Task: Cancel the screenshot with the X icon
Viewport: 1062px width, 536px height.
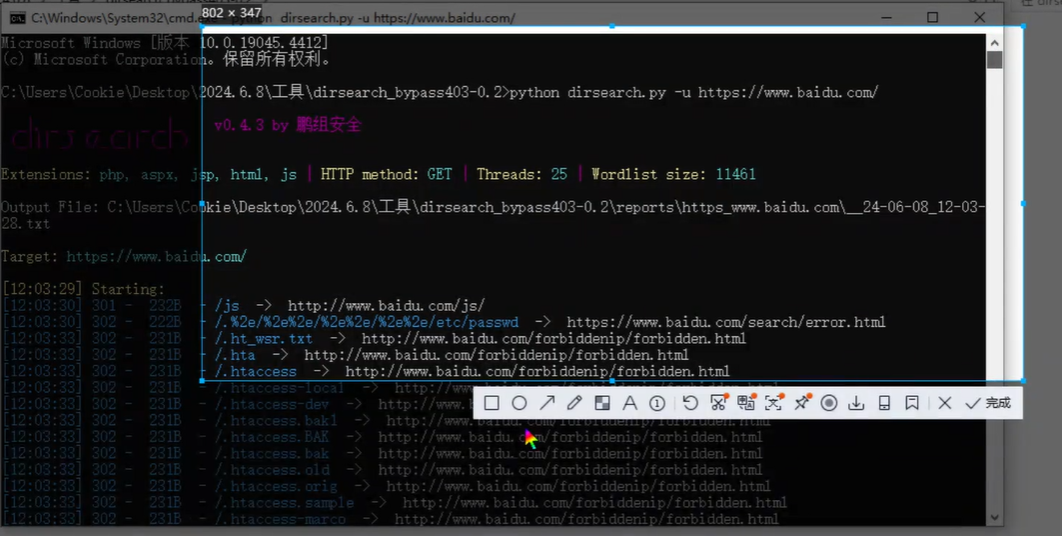Action: [x=945, y=403]
